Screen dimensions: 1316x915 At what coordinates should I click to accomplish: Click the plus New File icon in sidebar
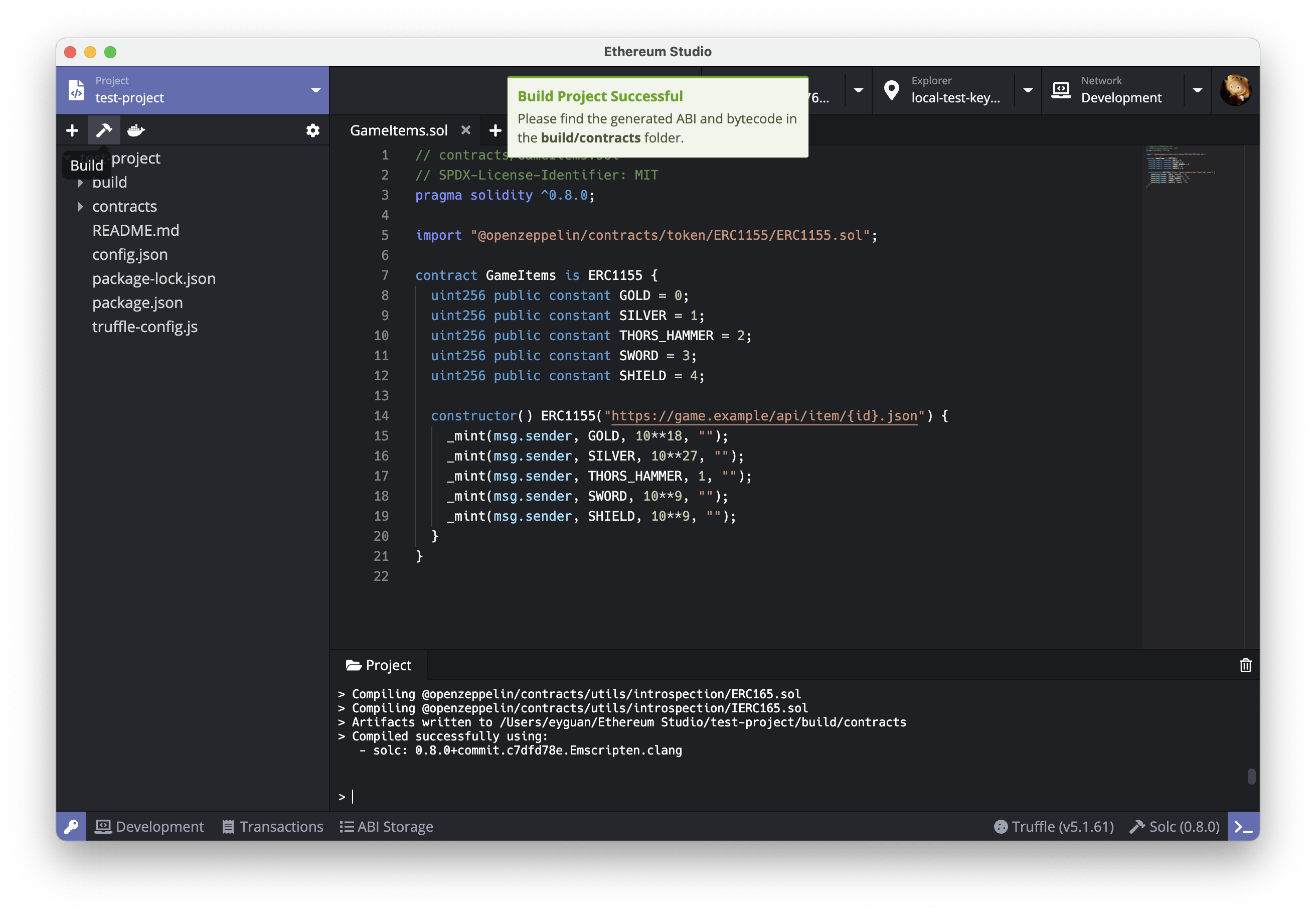(x=72, y=131)
